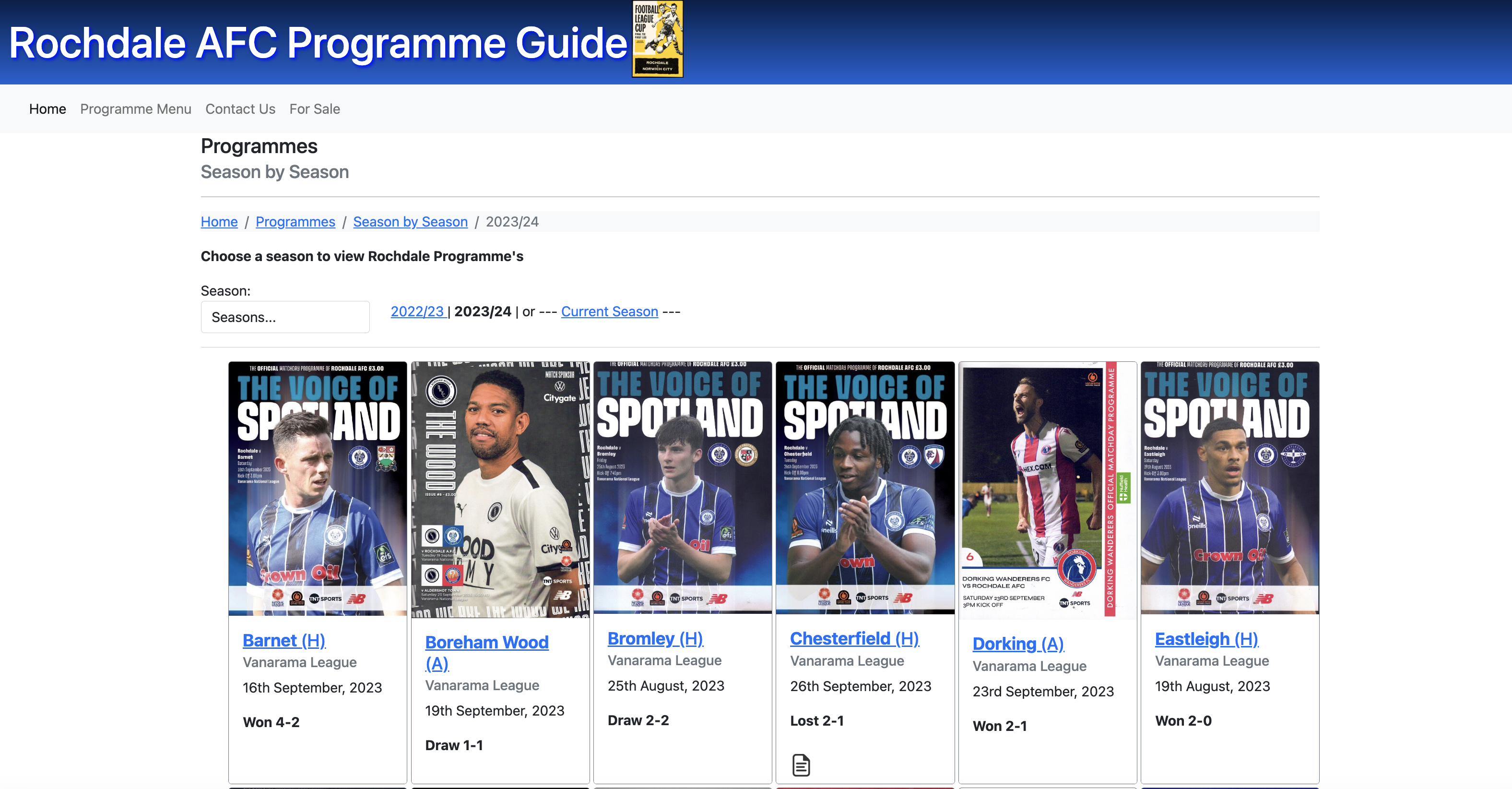Viewport: 1512px width, 789px height.
Task: Open the Boreham Wood (A) programme link
Action: 486,642
